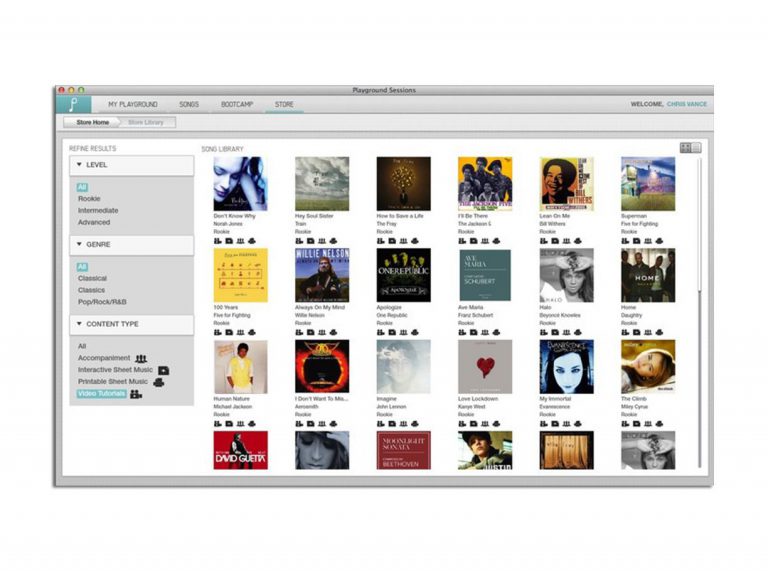Click interactive sheet icon under Home by Daughtry

[x=636, y=333]
